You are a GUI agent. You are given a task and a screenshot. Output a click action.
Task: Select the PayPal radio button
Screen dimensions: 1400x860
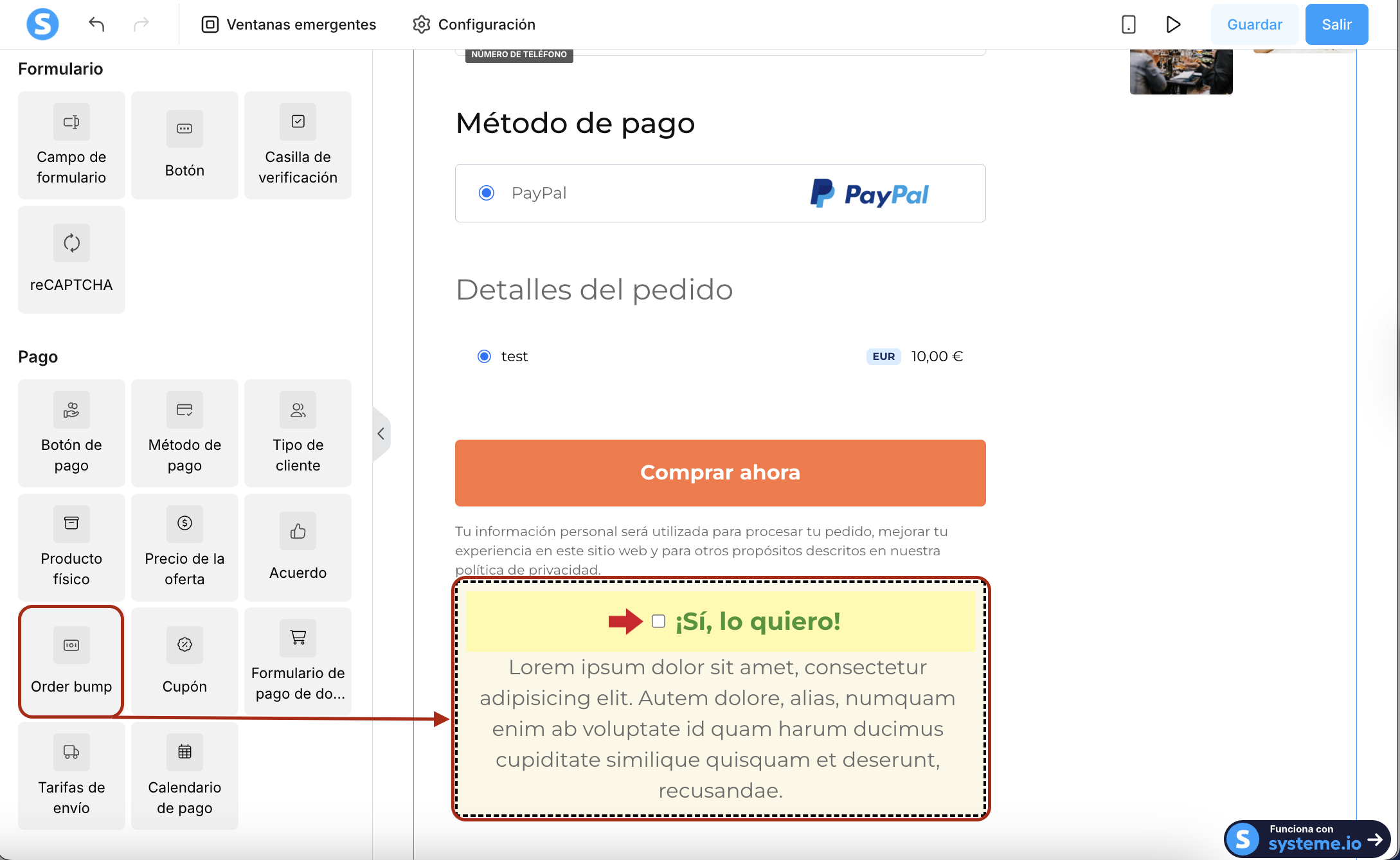(487, 193)
